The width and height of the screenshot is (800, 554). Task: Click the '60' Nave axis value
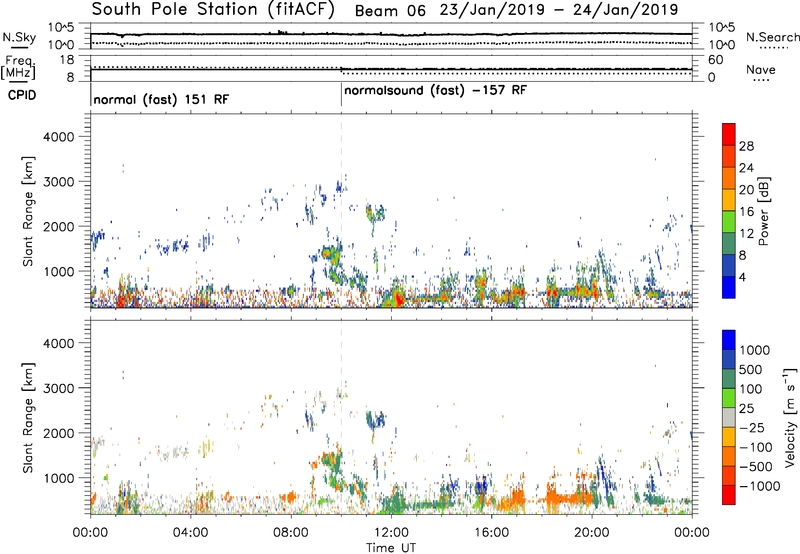pos(716,60)
